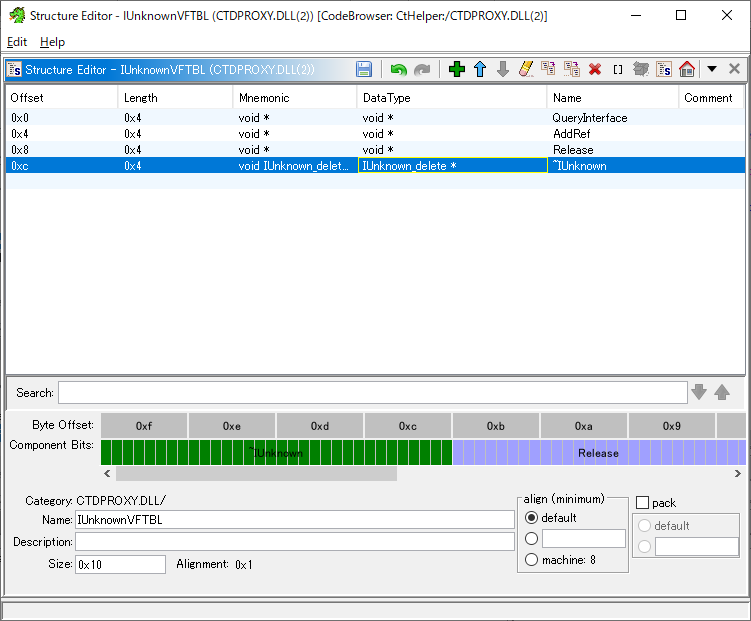The height and width of the screenshot is (621, 751).
Task: Click the 0xc byte offset header
Action: 408,426
